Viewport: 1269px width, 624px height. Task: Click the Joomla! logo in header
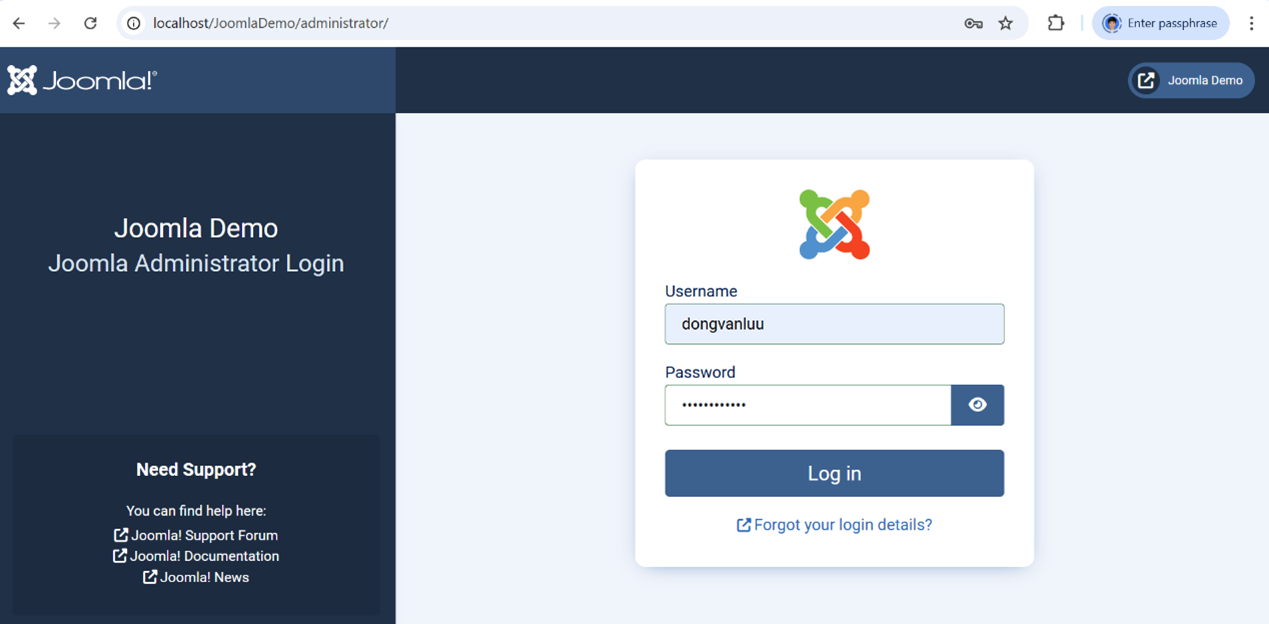[x=82, y=80]
